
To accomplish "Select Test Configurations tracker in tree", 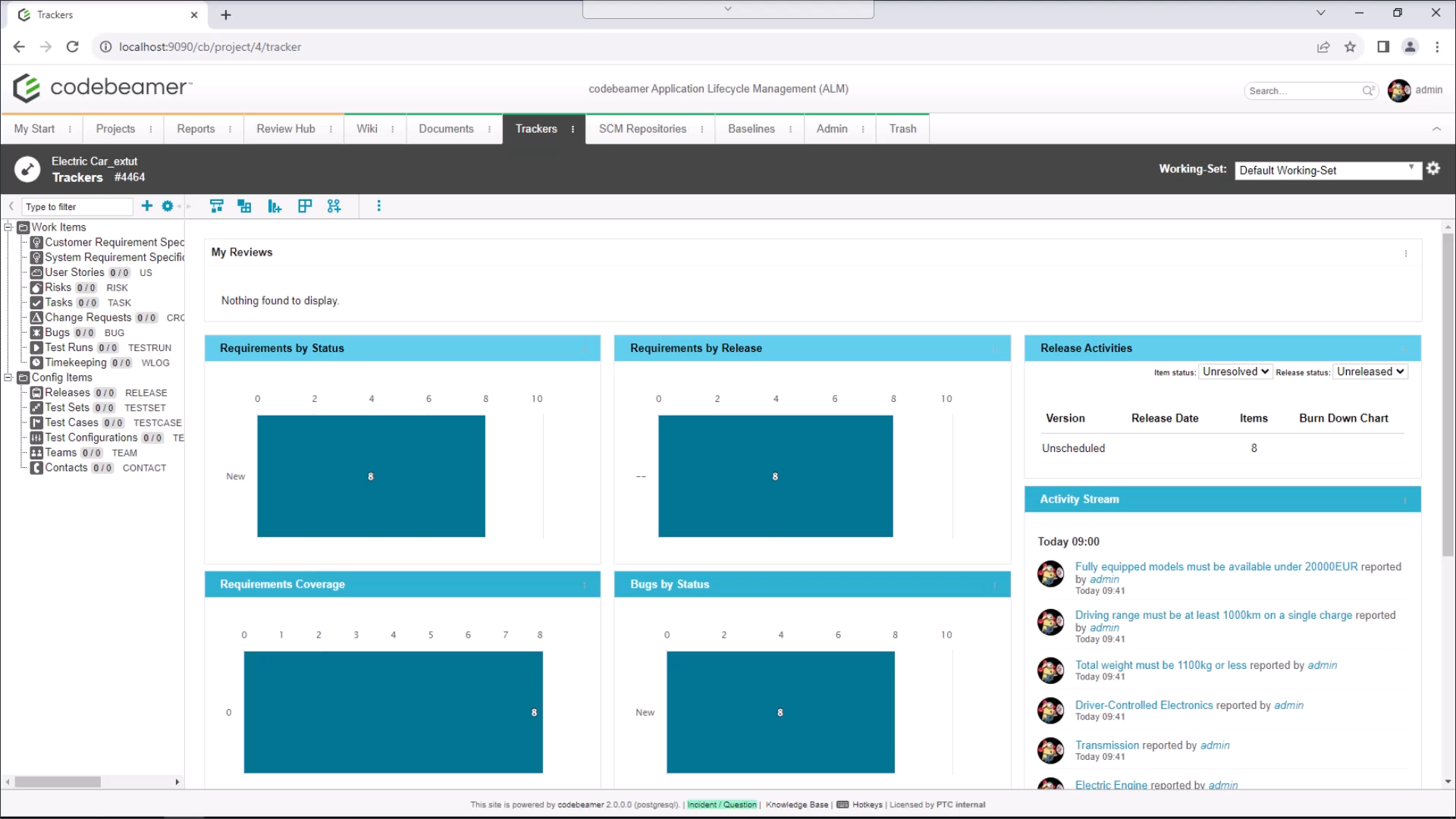I will [x=91, y=438].
